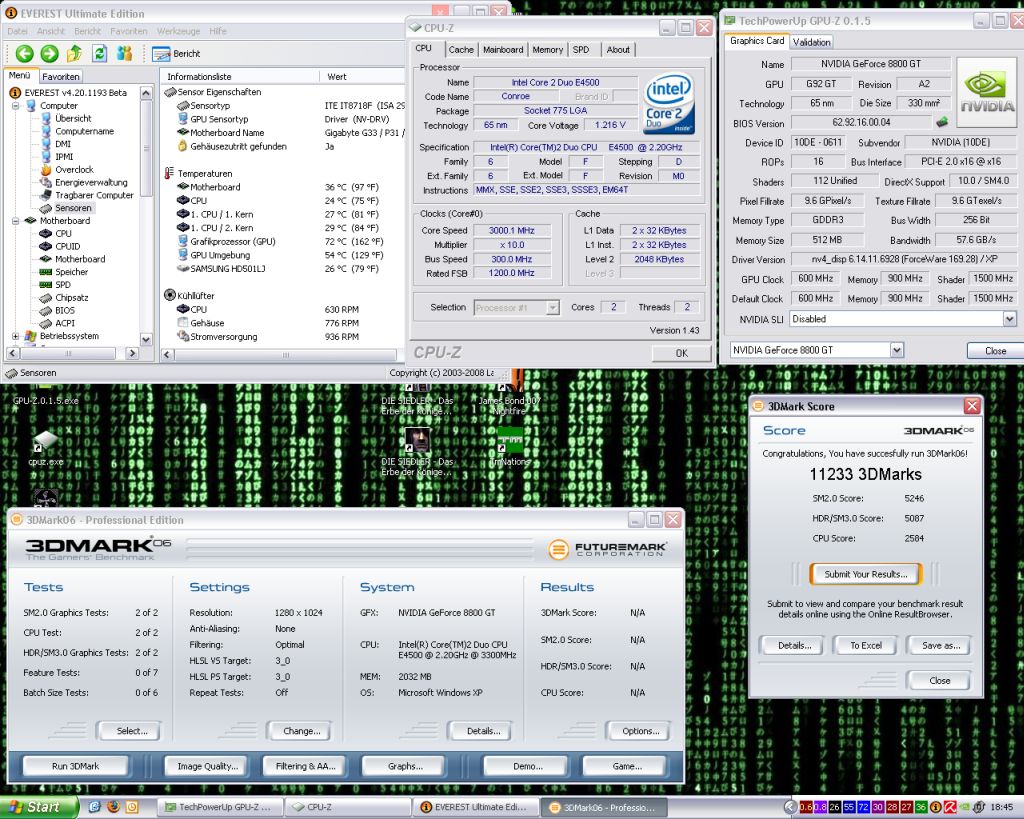Open GPU-Z.0.1.5.exe desktop icon
1024x819 pixels.
(x=46, y=400)
